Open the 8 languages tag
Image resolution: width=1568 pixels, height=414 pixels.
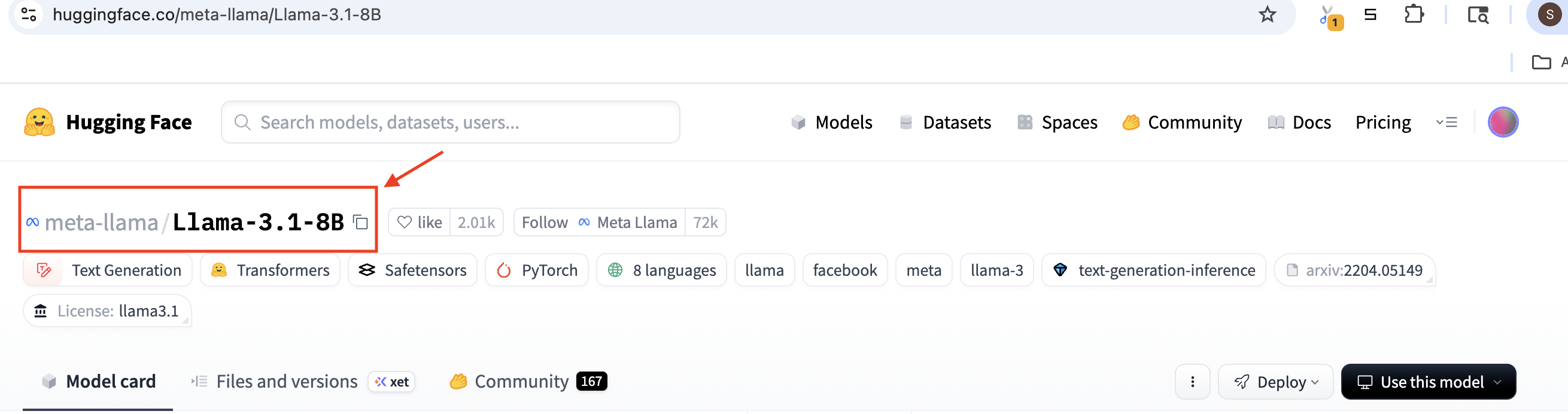tap(661, 270)
